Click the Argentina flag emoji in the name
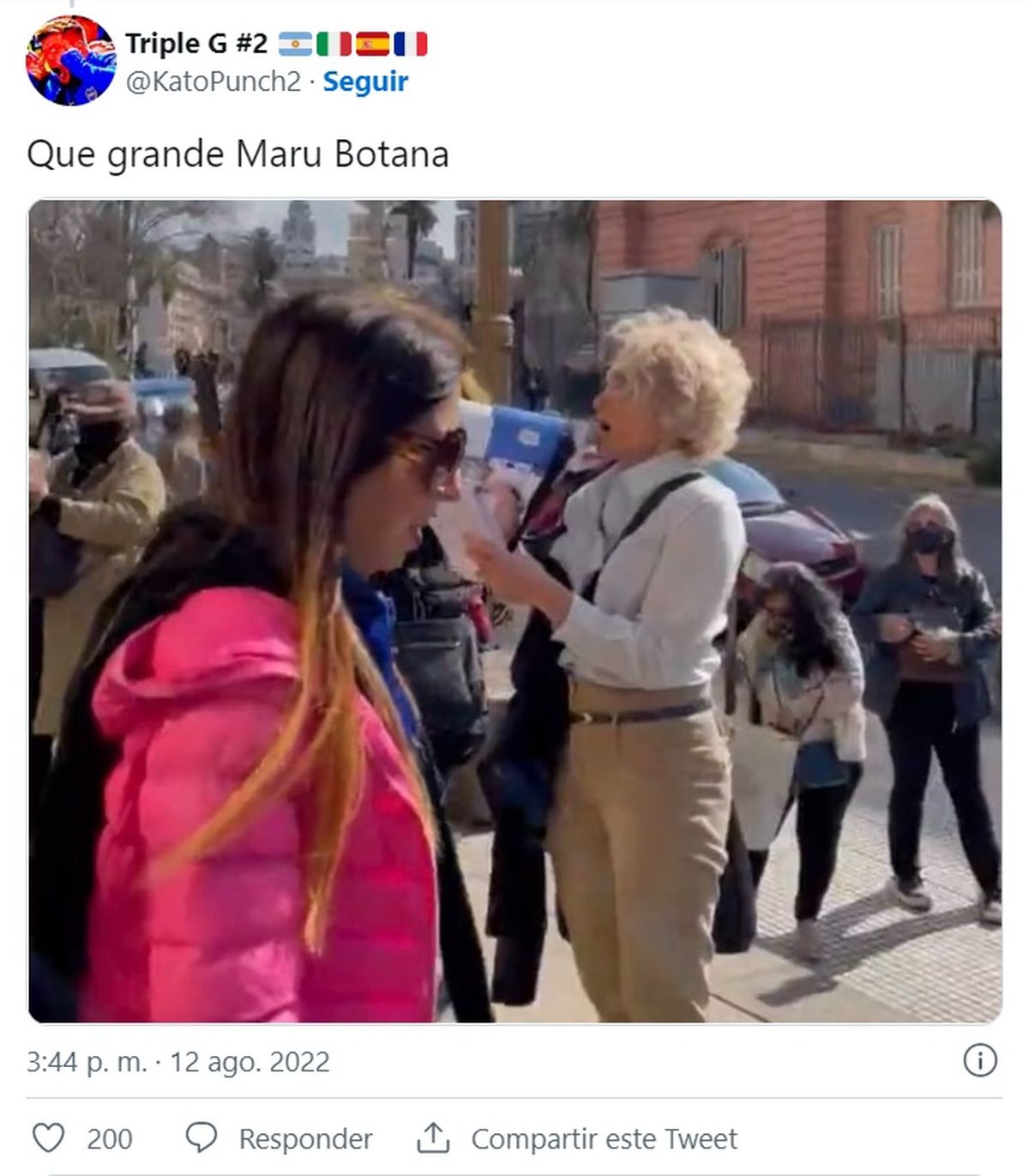This screenshot has height=1176, width=1029. click(295, 43)
